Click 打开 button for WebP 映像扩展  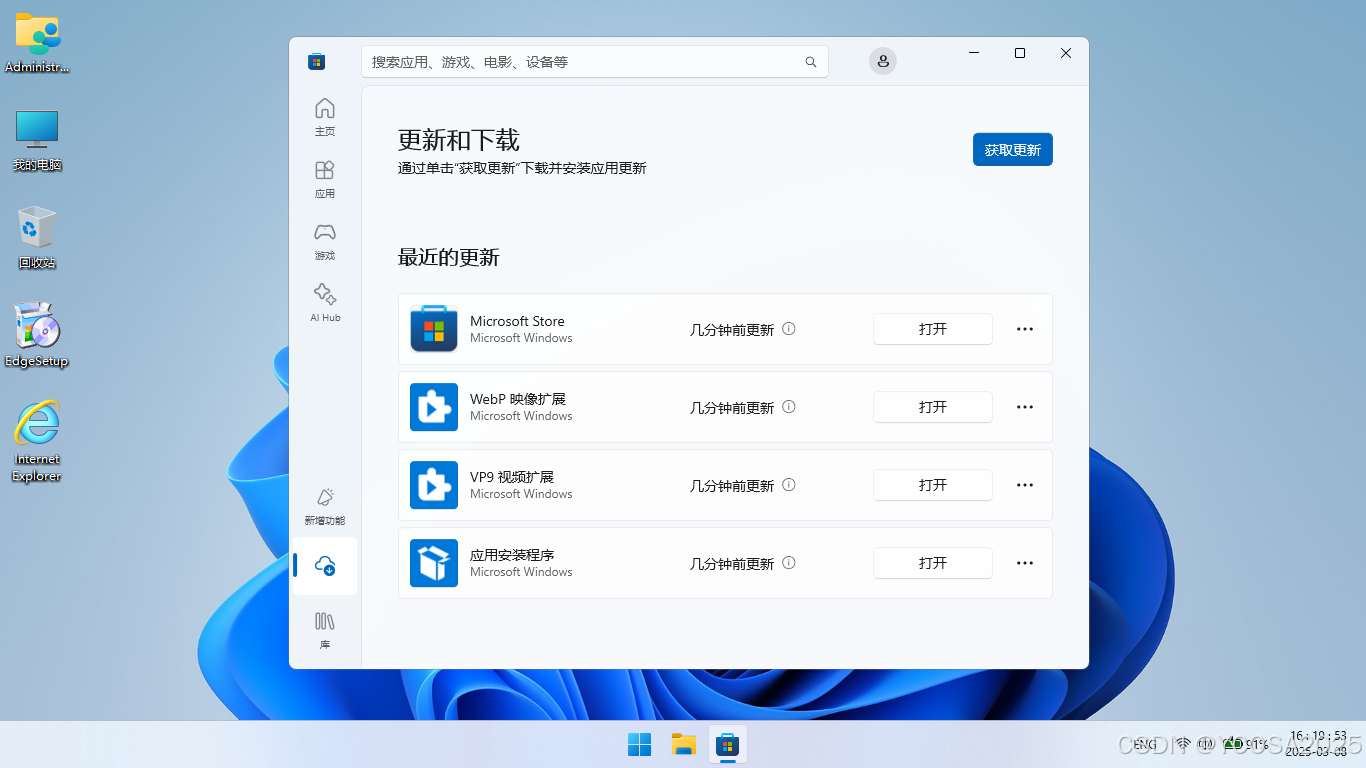pos(933,407)
